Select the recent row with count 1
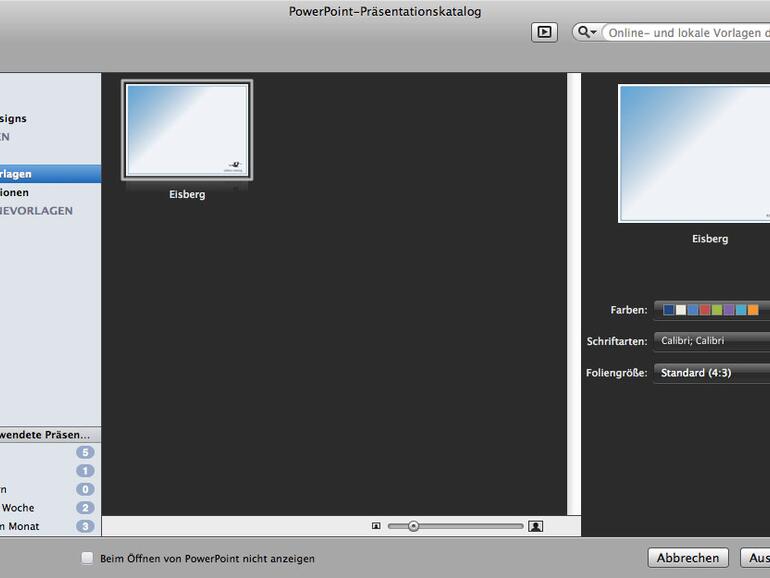The height and width of the screenshot is (578, 770). [x=51, y=471]
